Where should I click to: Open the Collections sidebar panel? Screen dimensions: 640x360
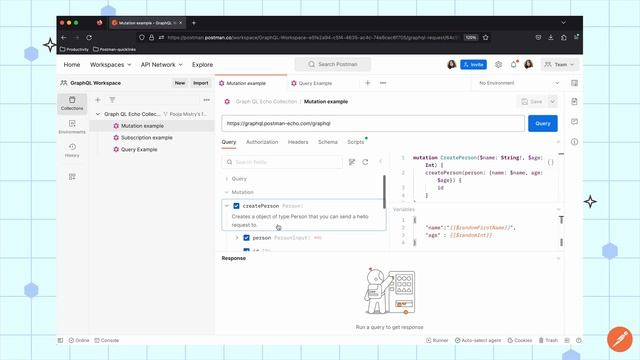point(72,103)
